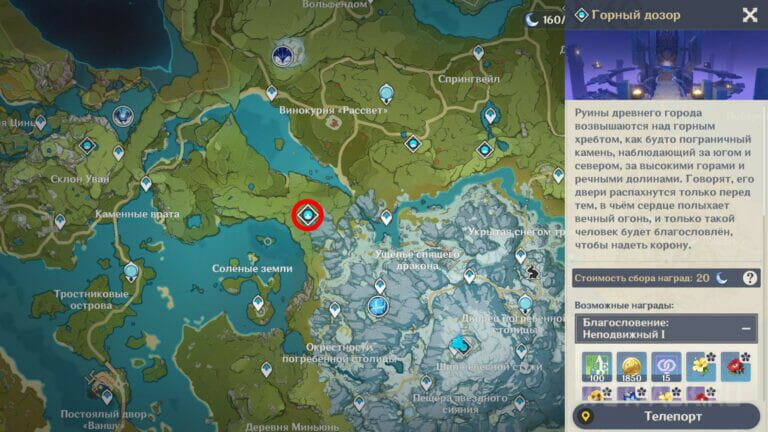Click the red-circled domain marker on the map
The width and height of the screenshot is (768, 432).
click(x=308, y=214)
